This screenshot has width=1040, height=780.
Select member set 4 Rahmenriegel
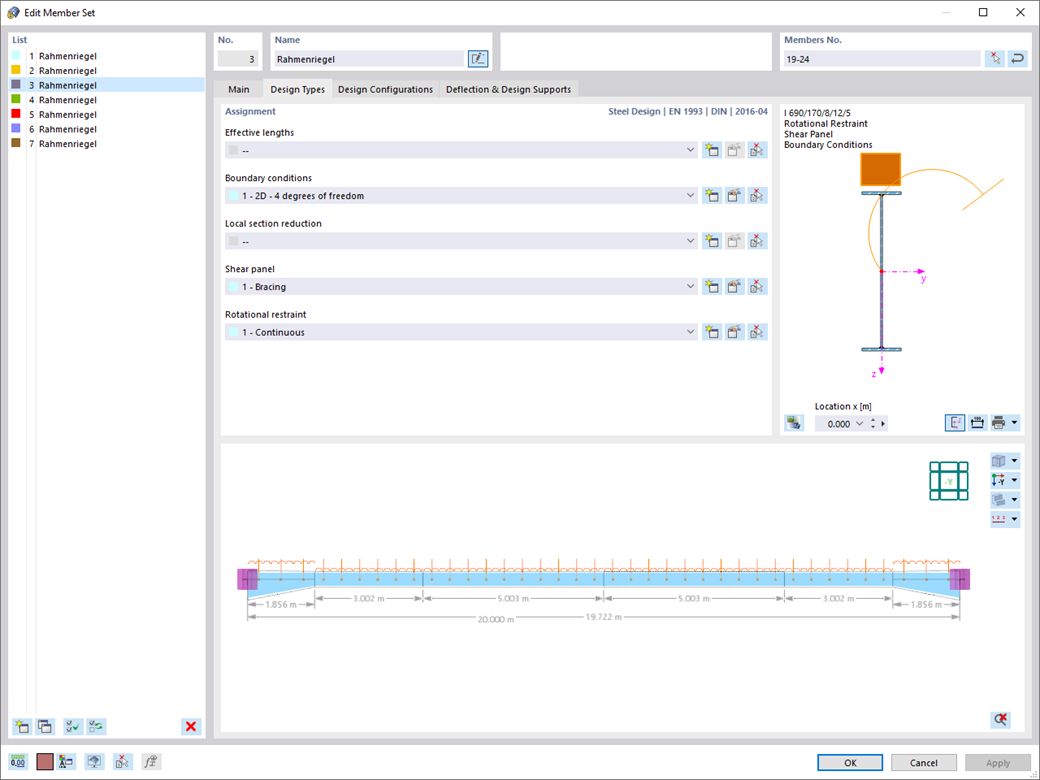point(107,99)
